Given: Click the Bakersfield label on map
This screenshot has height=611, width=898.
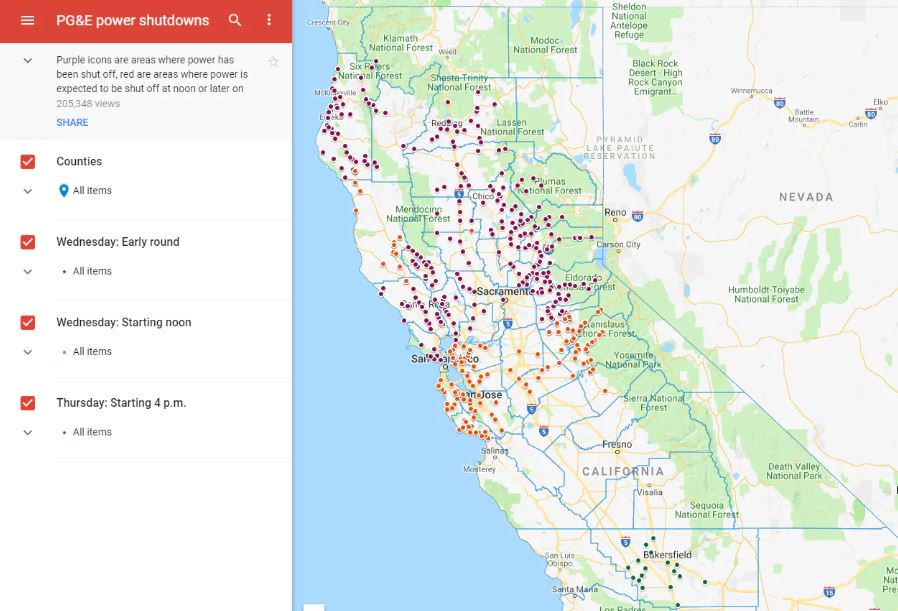Looking at the screenshot, I should [668, 554].
